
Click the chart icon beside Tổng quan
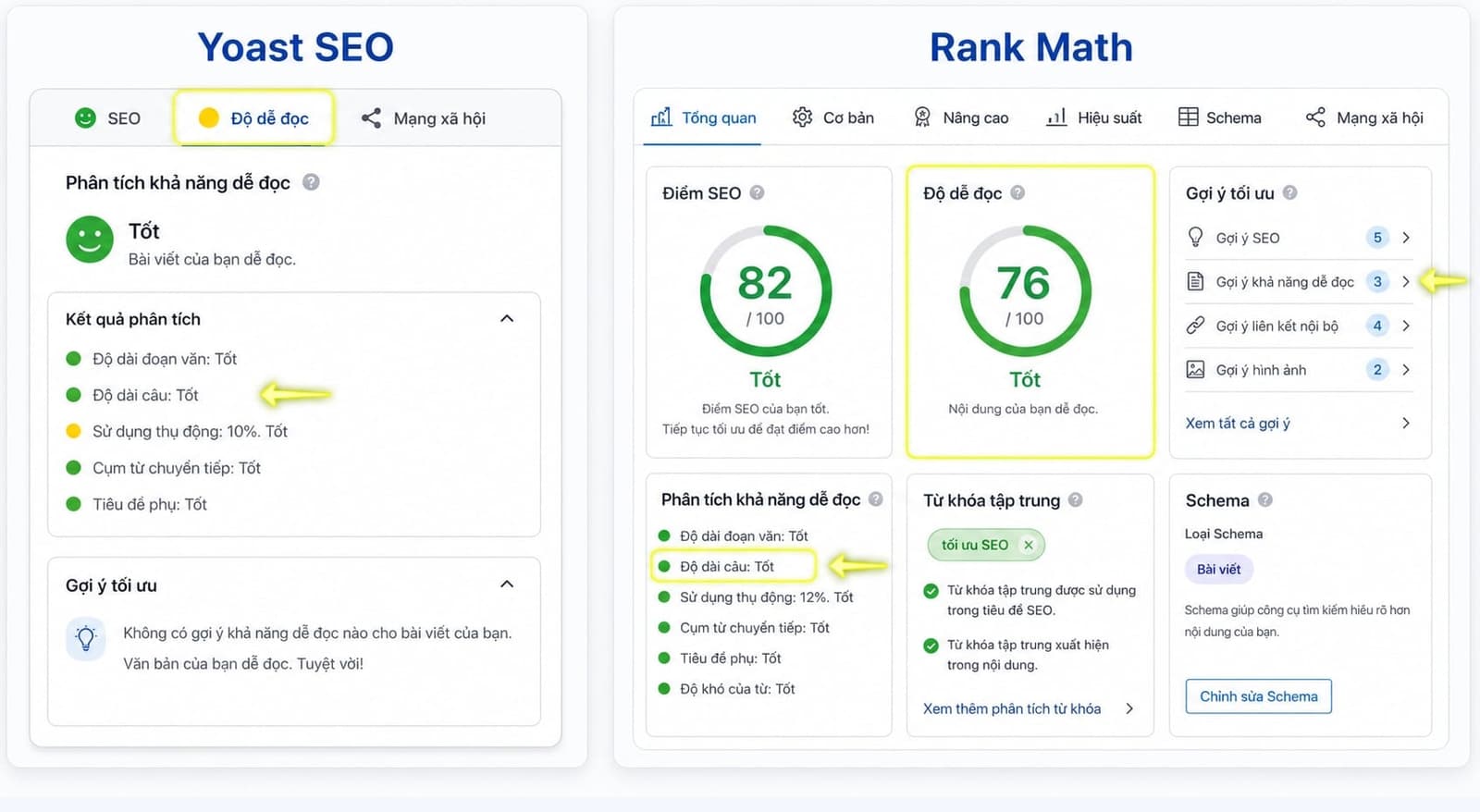661,117
